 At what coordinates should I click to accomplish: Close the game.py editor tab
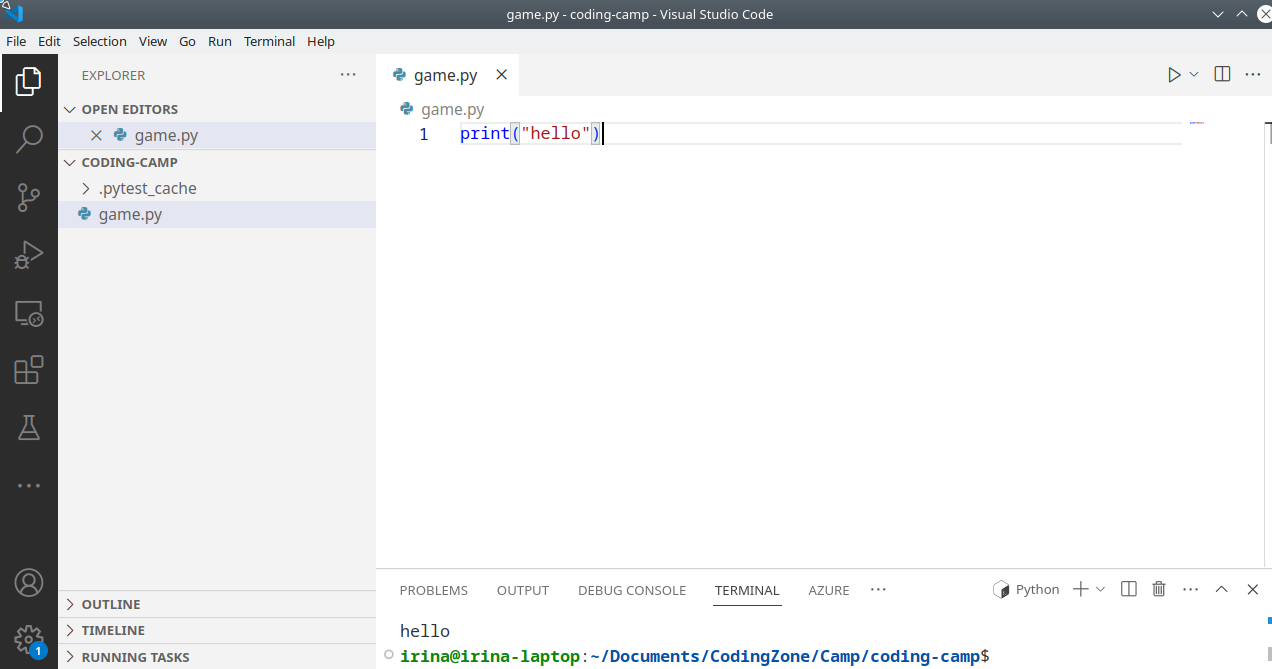point(502,75)
